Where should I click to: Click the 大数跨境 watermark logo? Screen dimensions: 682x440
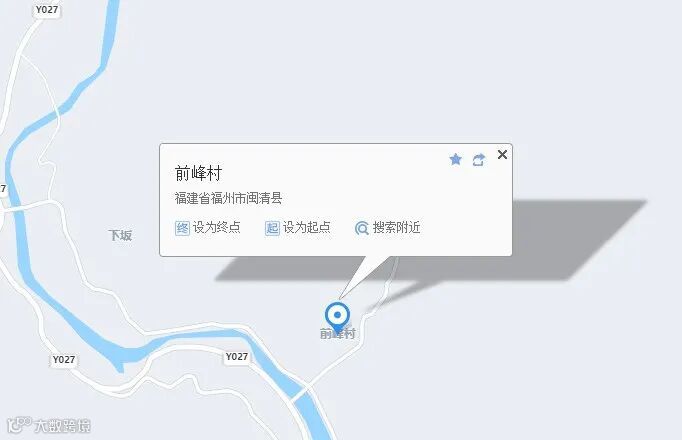point(49,425)
